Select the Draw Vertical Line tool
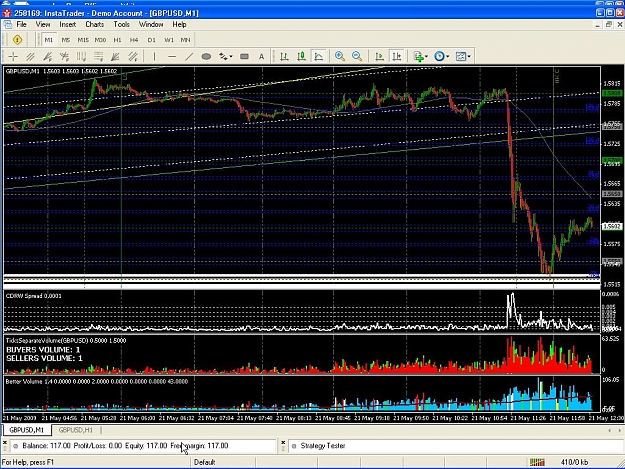 tap(154, 57)
